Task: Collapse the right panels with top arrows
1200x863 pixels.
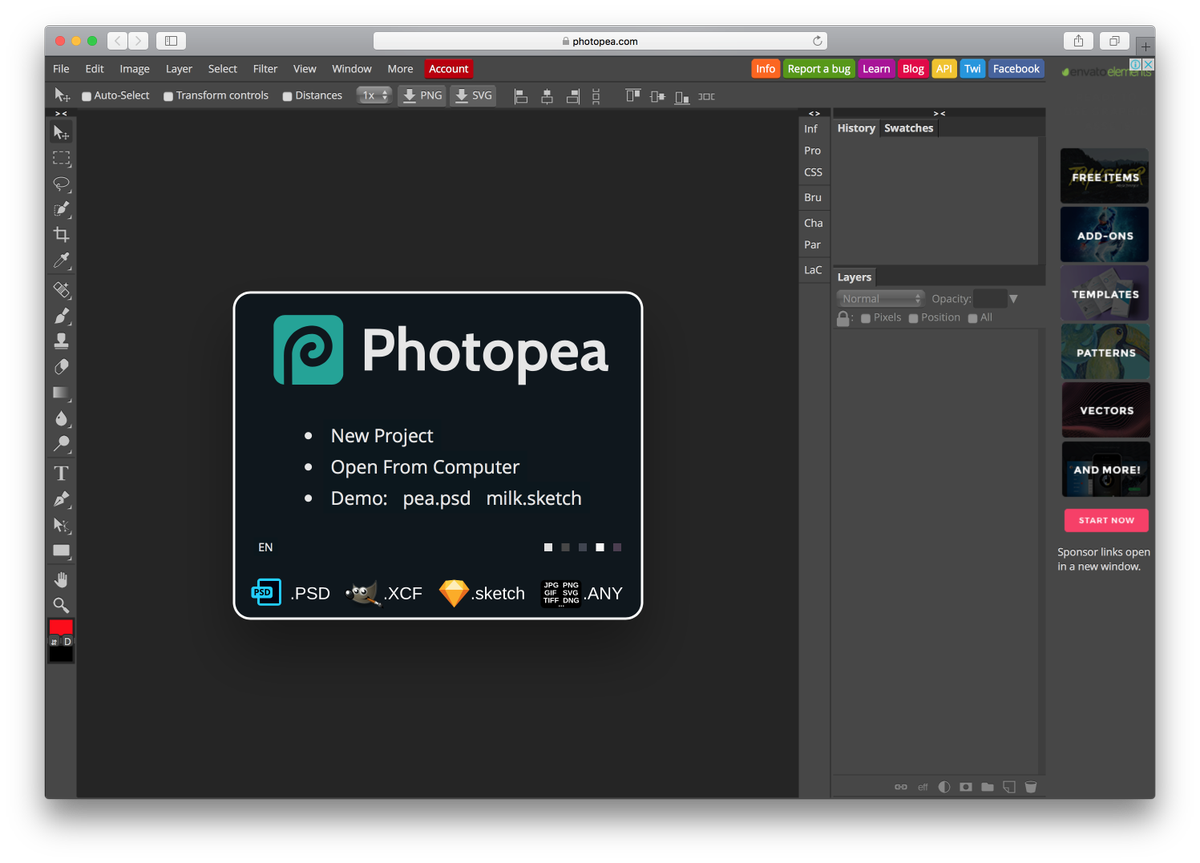Action: pyautogui.click(x=939, y=114)
